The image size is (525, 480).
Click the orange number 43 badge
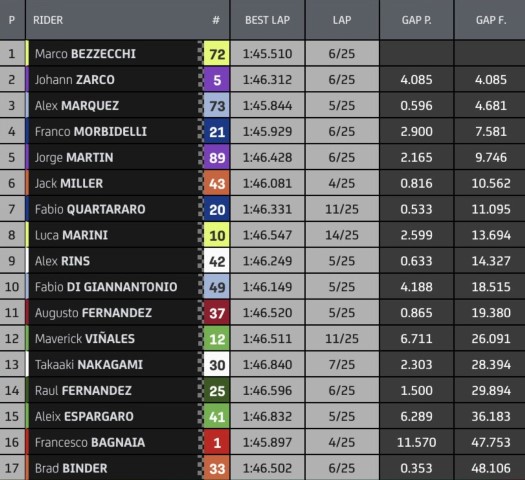click(216, 183)
